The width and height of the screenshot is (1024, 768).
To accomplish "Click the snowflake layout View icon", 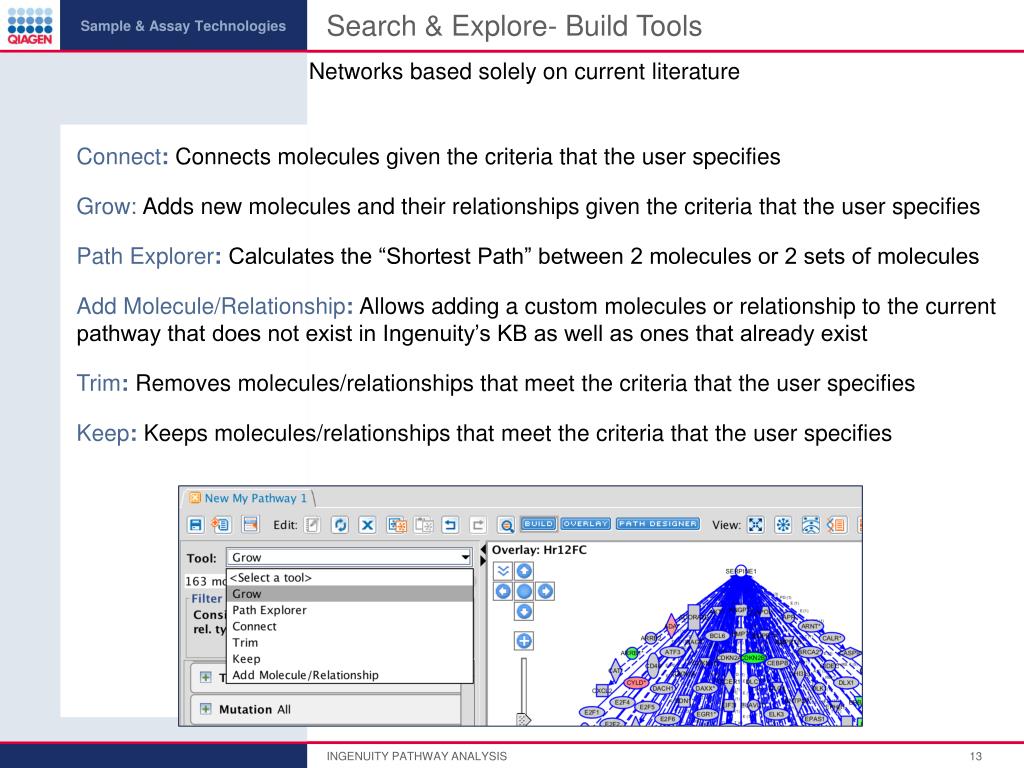I will (x=783, y=524).
